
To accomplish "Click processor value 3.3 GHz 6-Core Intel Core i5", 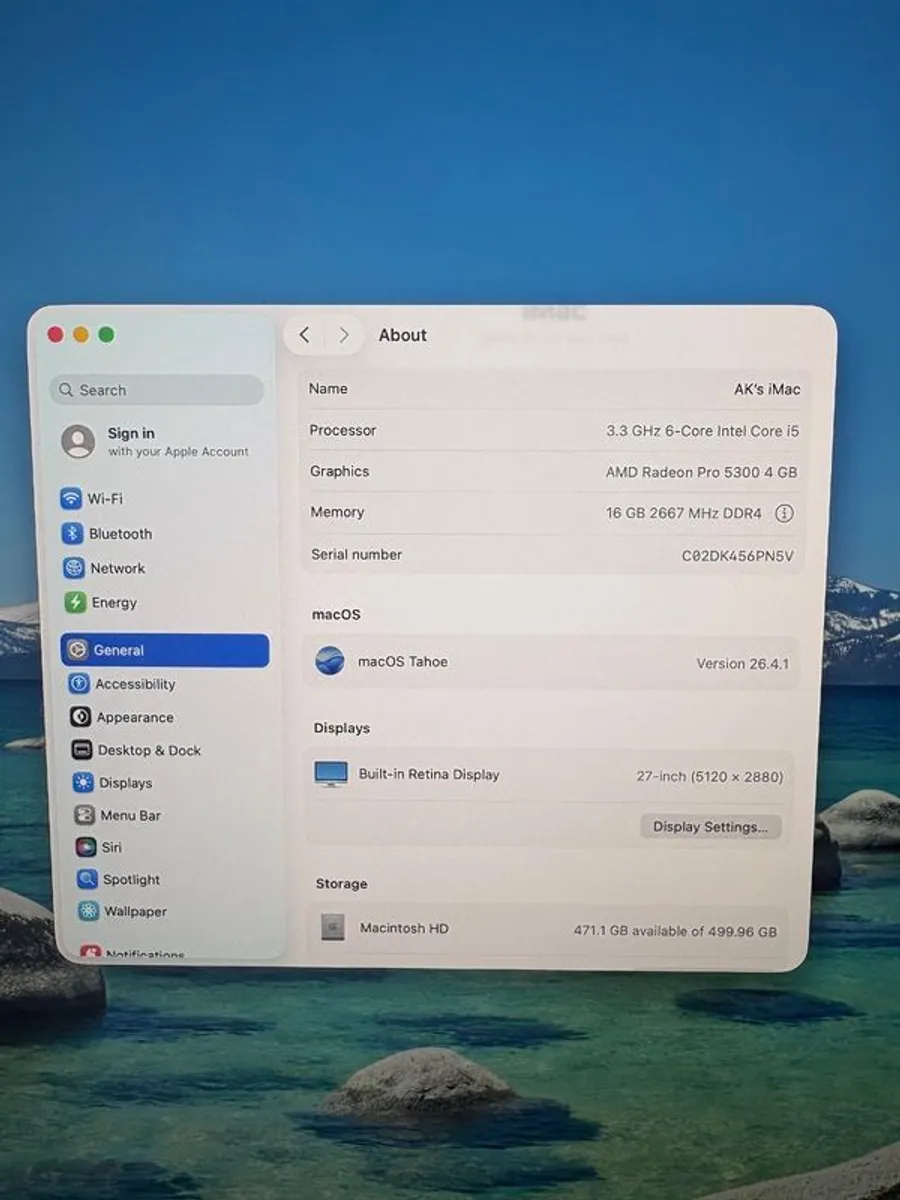I will point(702,431).
